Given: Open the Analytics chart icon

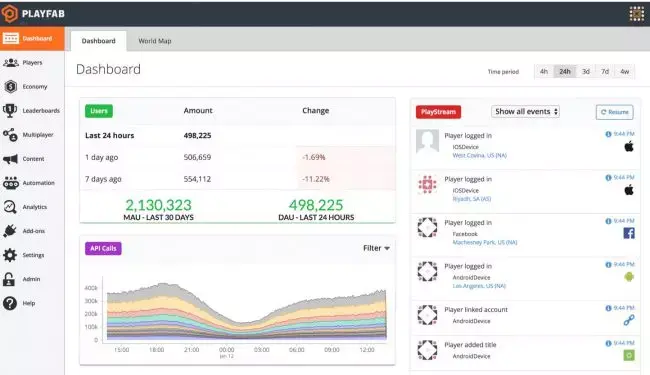Looking at the screenshot, I should point(10,207).
